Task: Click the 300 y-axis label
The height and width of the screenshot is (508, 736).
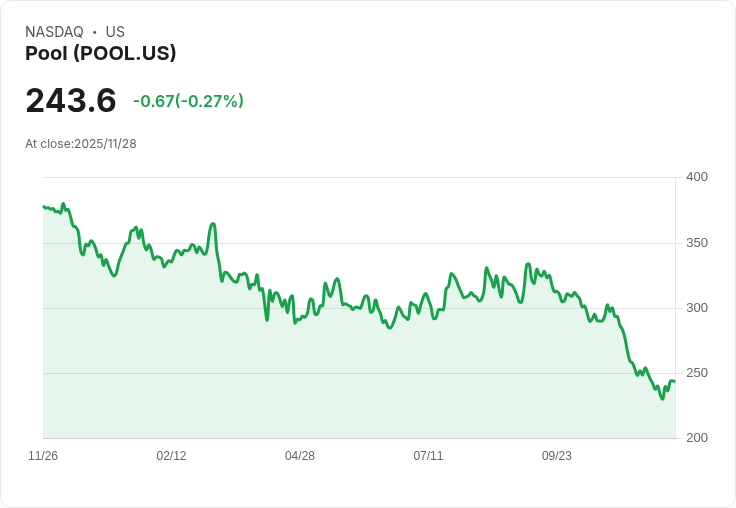Action: 697,308
